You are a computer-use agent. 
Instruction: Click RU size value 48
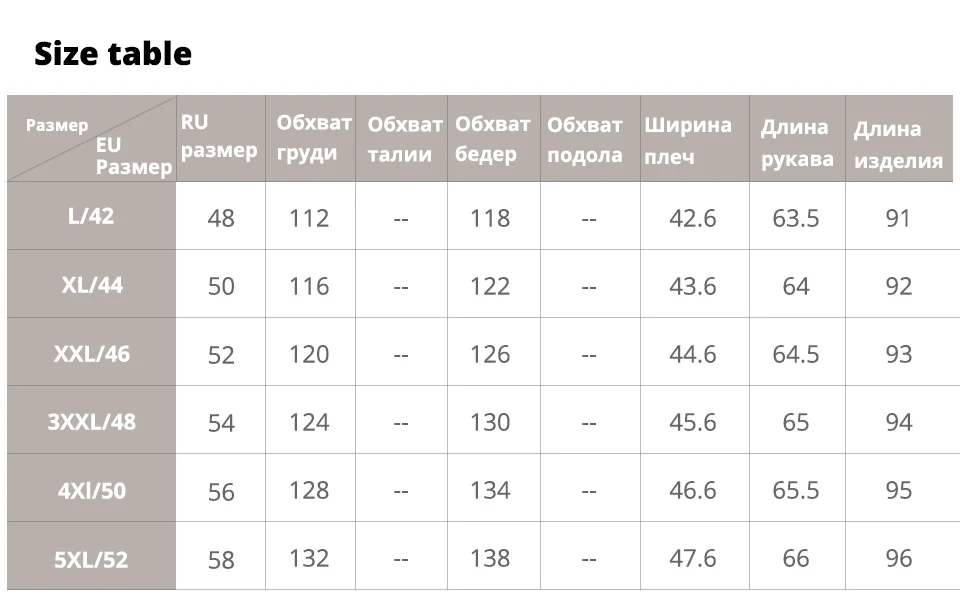click(x=221, y=218)
